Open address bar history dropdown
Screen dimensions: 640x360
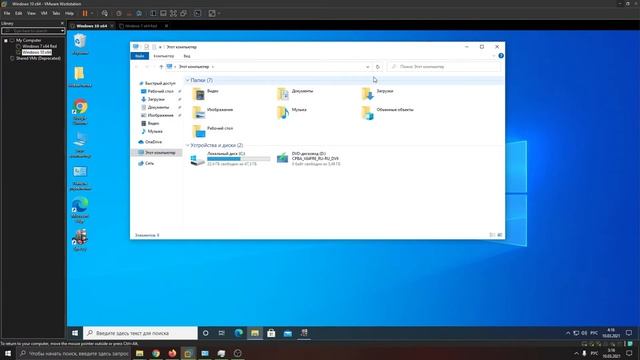coord(367,67)
